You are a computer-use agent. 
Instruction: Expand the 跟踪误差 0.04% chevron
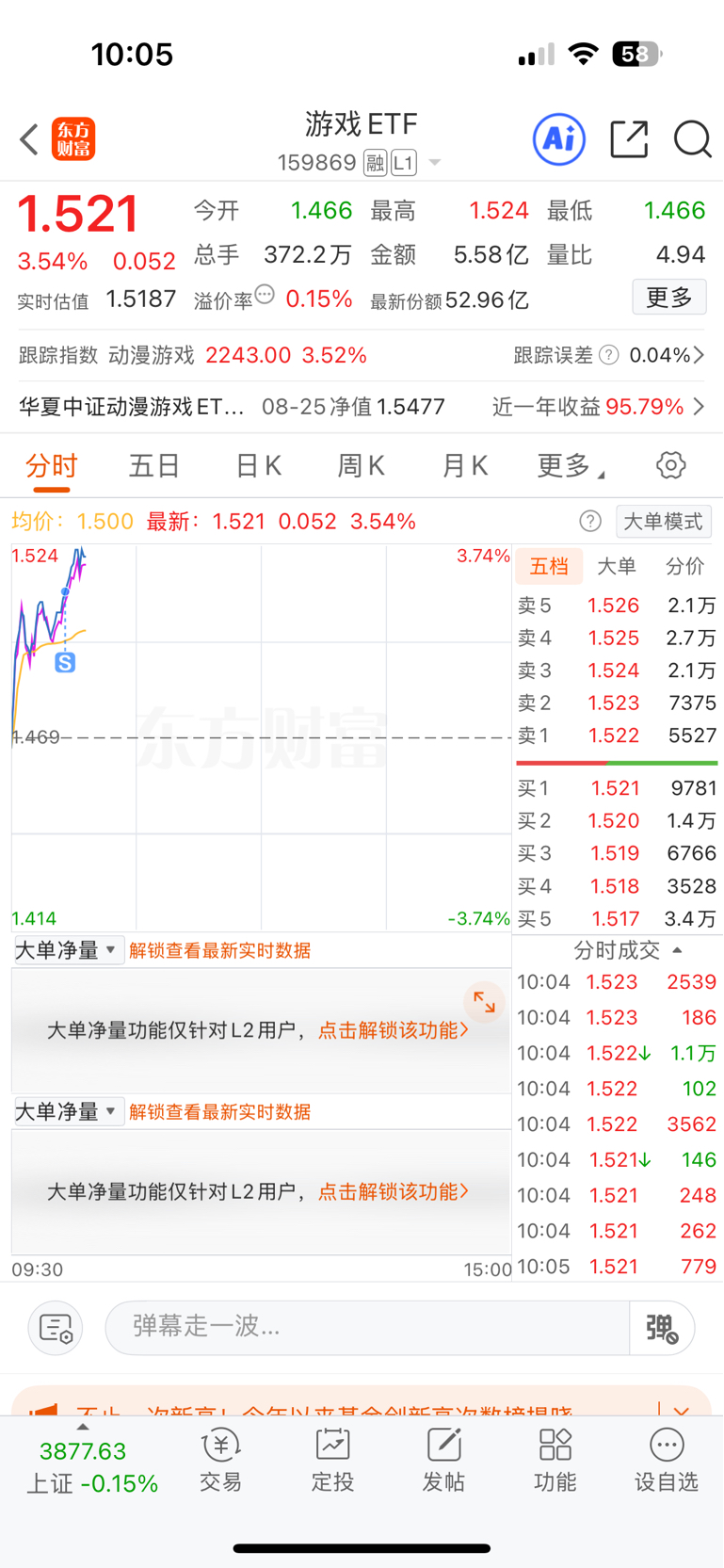698,355
